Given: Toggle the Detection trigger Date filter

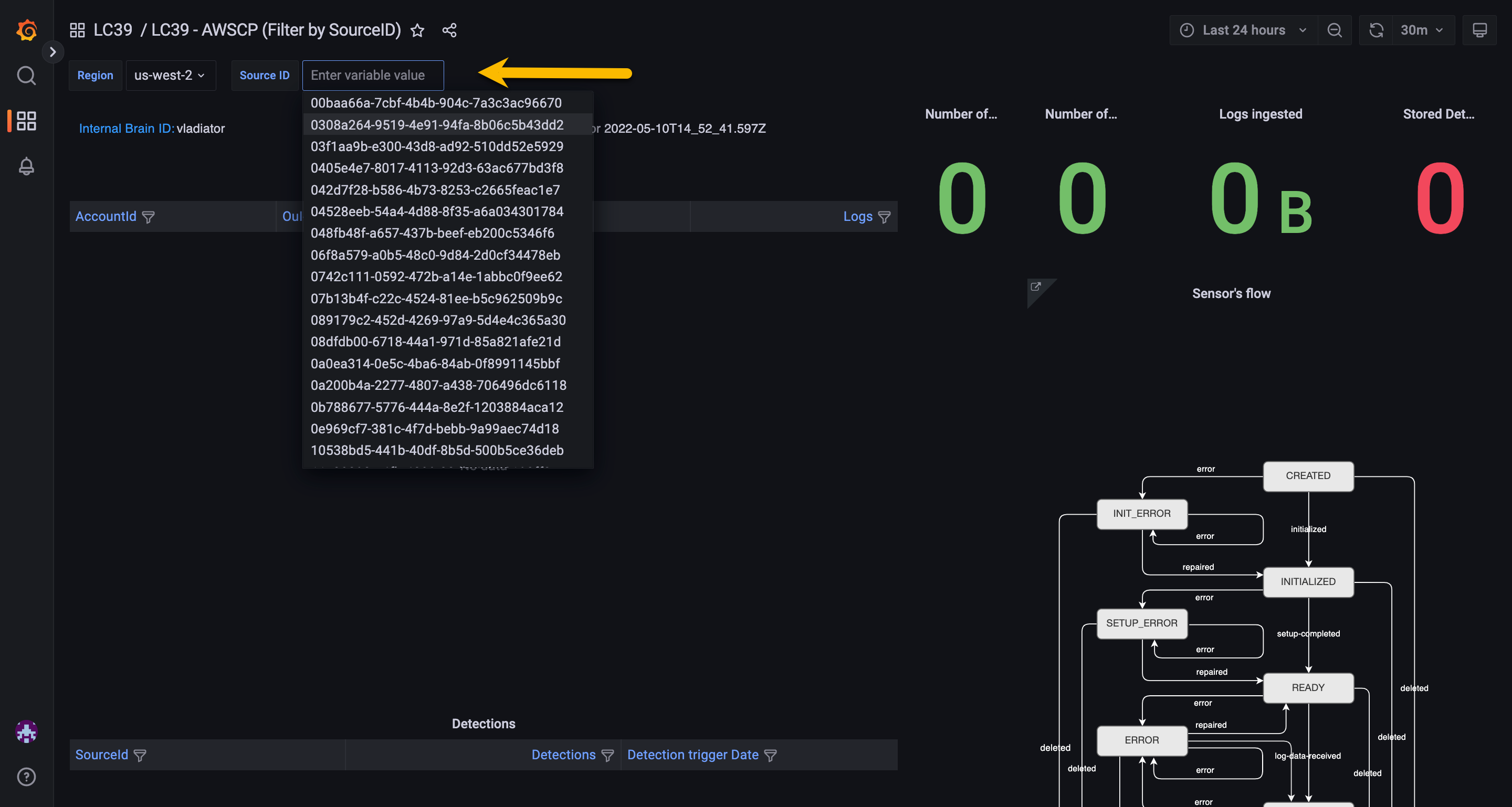Looking at the screenshot, I should 770,756.
